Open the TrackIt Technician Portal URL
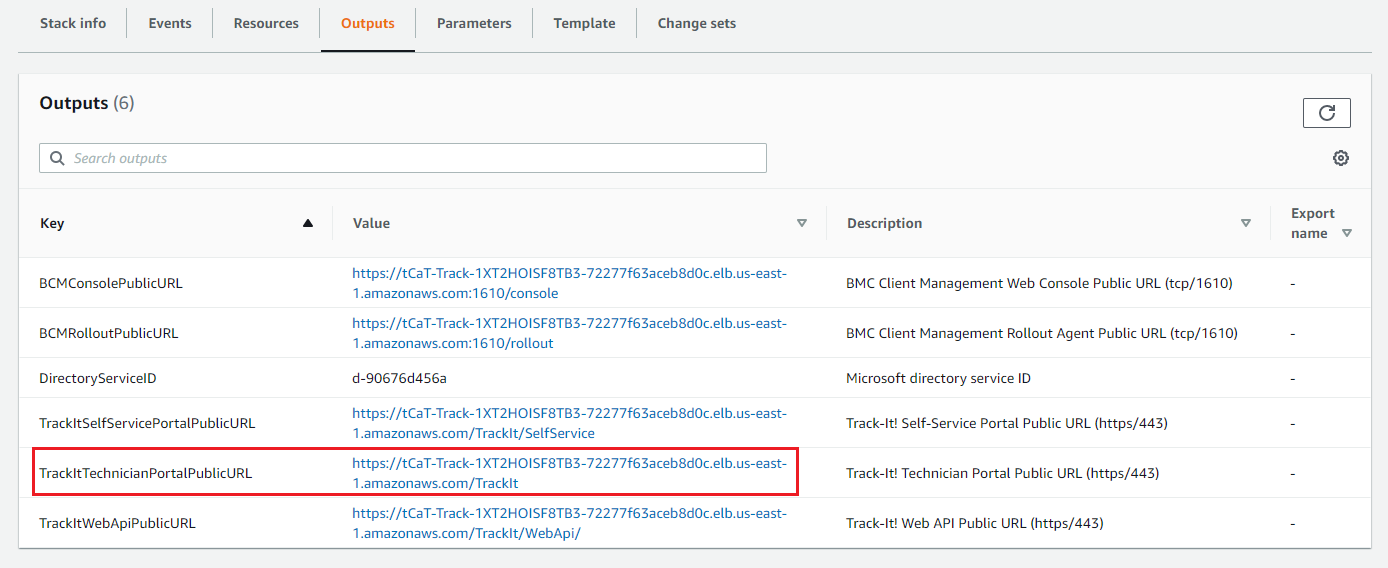This screenshot has height=568, width=1388. 570,473
